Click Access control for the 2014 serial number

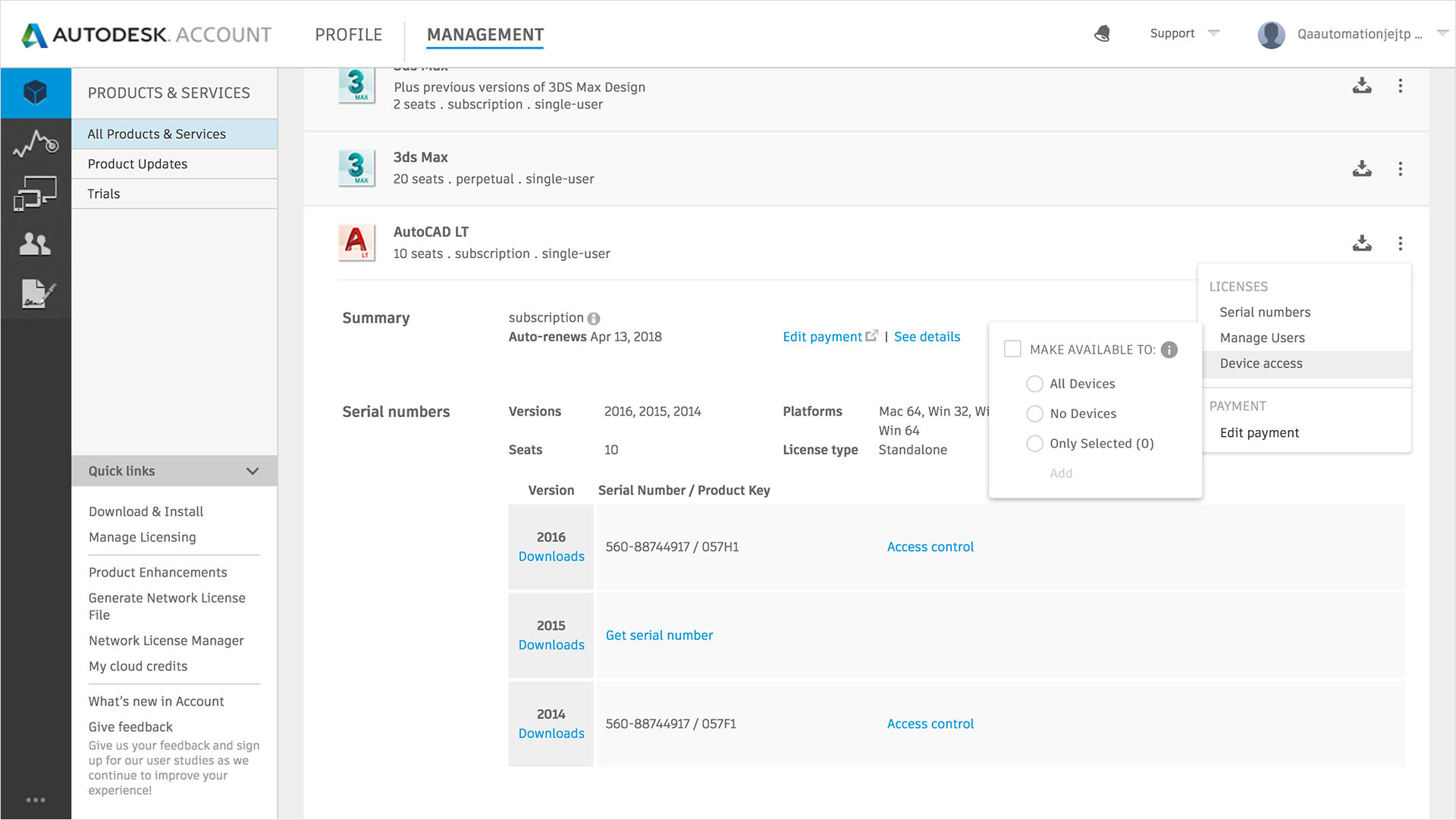[930, 724]
